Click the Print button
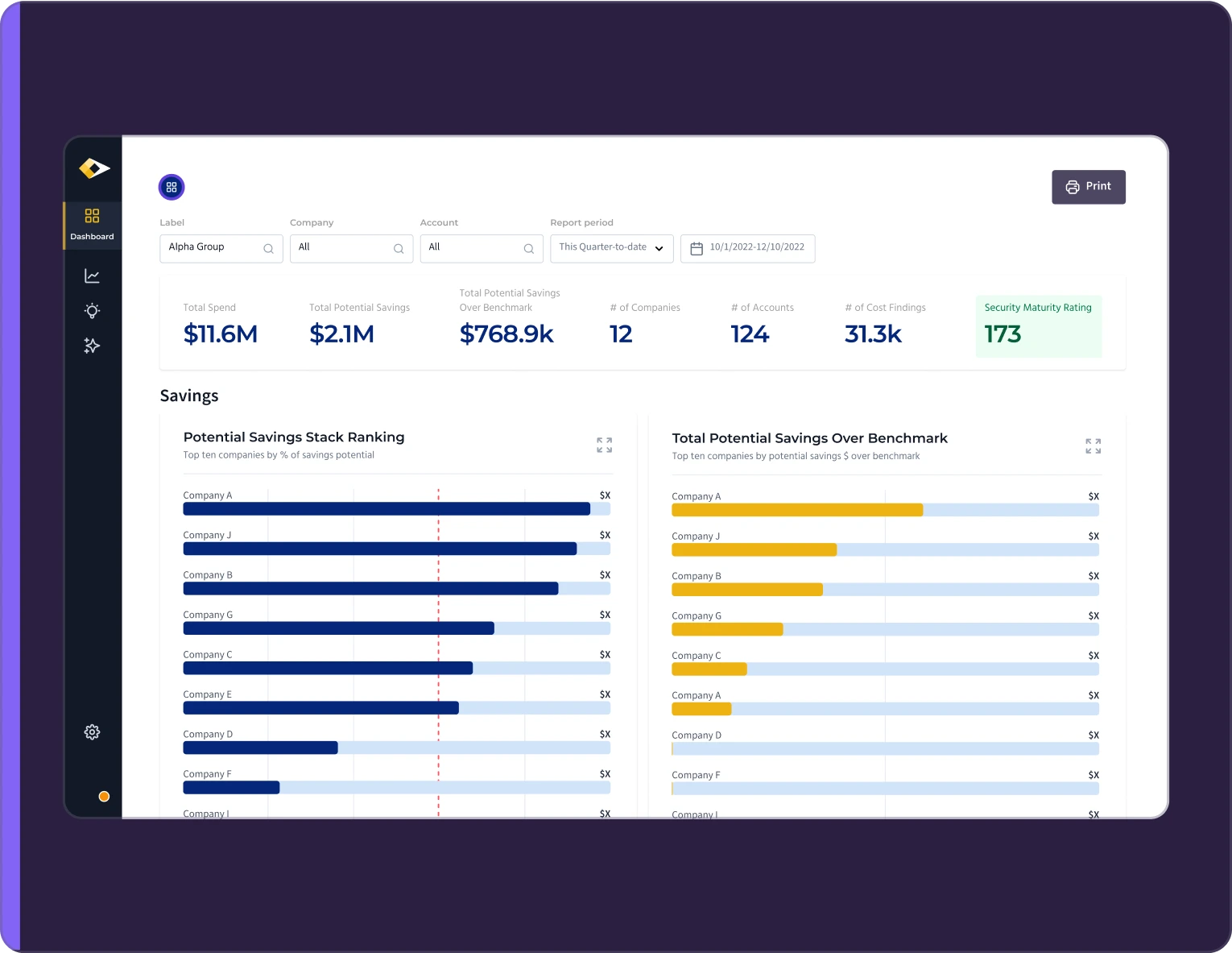1232x953 pixels. pyautogui.click(x=1089, y=186)
